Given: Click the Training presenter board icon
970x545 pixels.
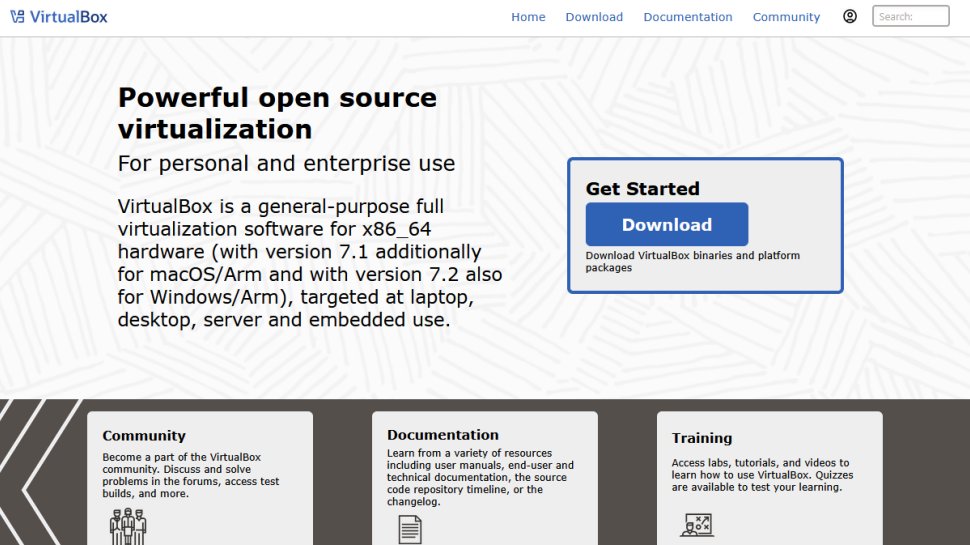Looking at the screenshot, I should tap(697, 525).
